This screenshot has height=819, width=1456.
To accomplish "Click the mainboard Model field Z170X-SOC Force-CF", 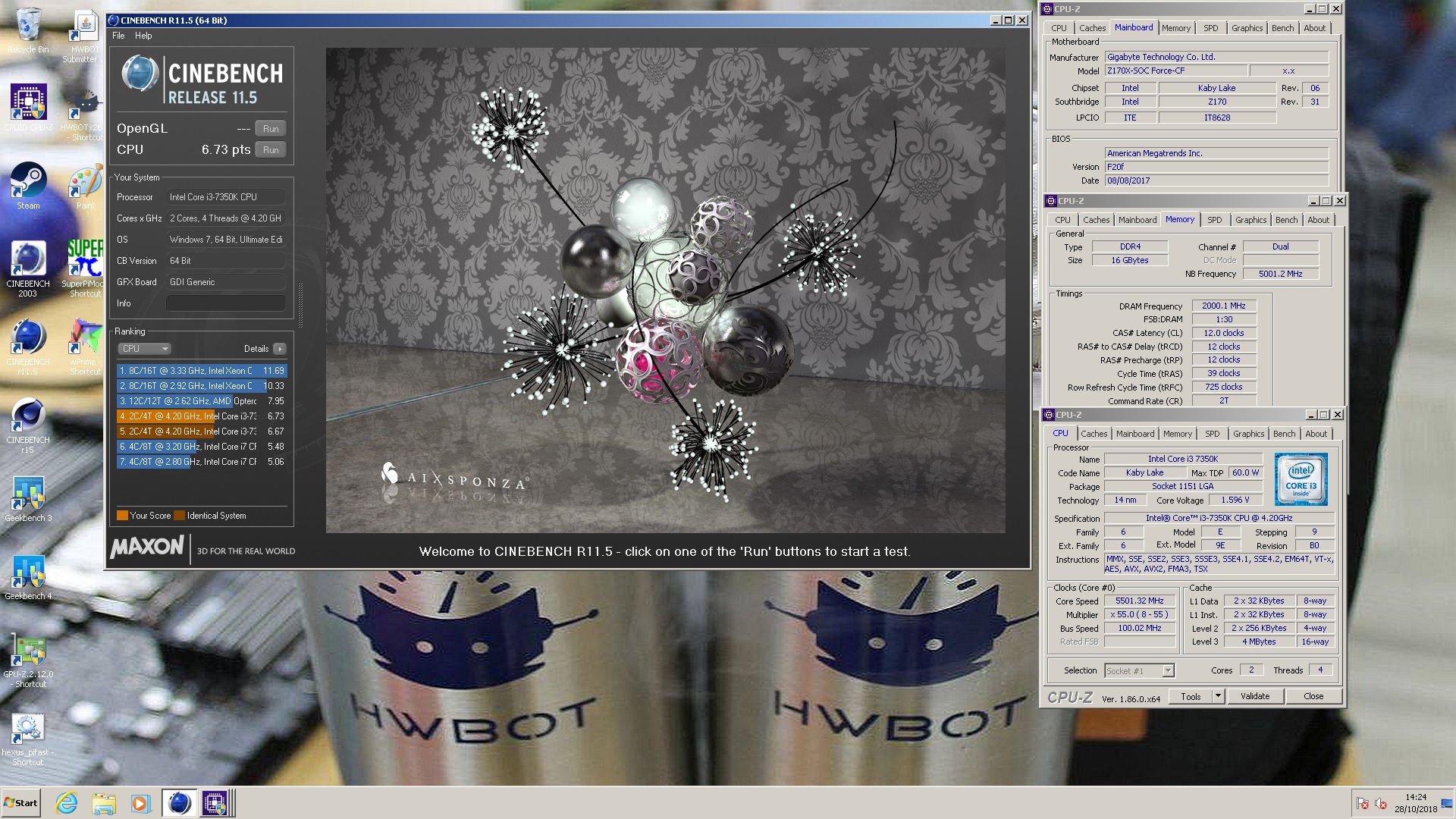I will [1175, 71].
